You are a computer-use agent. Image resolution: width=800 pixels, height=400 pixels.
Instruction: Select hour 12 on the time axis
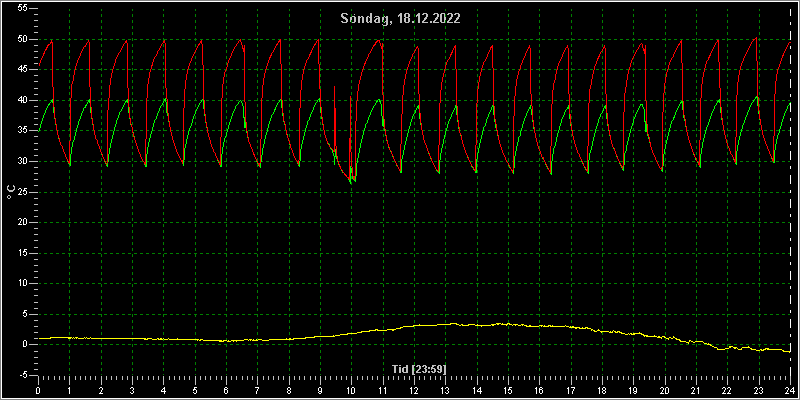tap(414, 391)
